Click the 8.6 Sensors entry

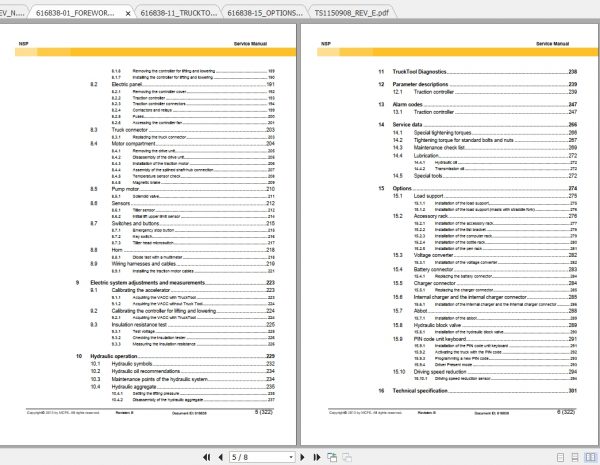pos(183,203)
